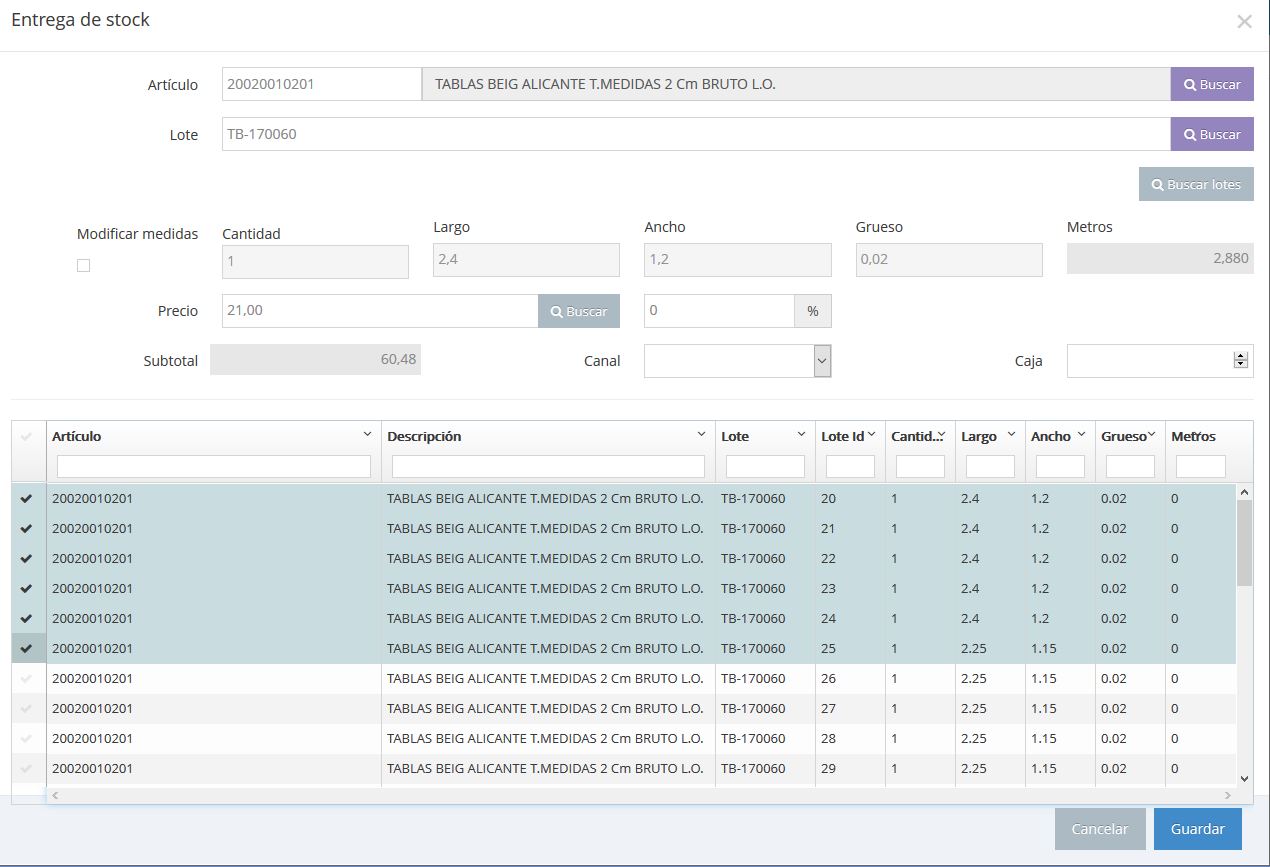Look up the price with the Precio Buscar button

[579, 311]
